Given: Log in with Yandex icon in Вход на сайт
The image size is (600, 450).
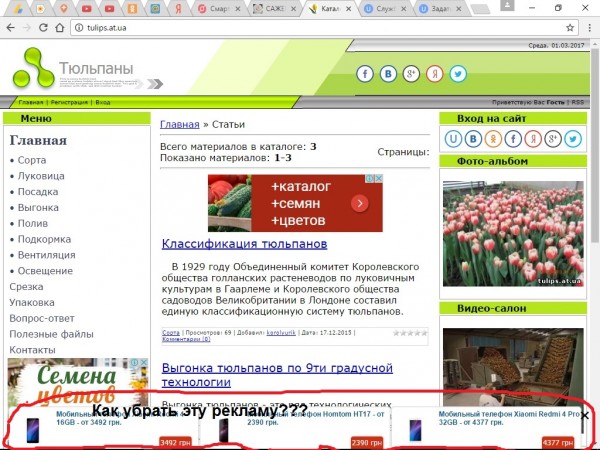Looking at the screenshot, I should (533, 139).
